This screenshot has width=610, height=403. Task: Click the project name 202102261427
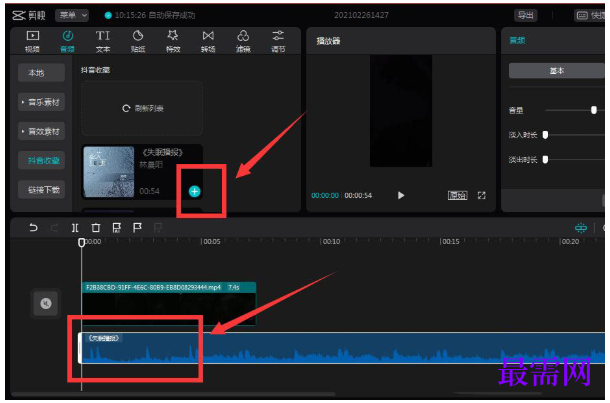coord(361,15)
